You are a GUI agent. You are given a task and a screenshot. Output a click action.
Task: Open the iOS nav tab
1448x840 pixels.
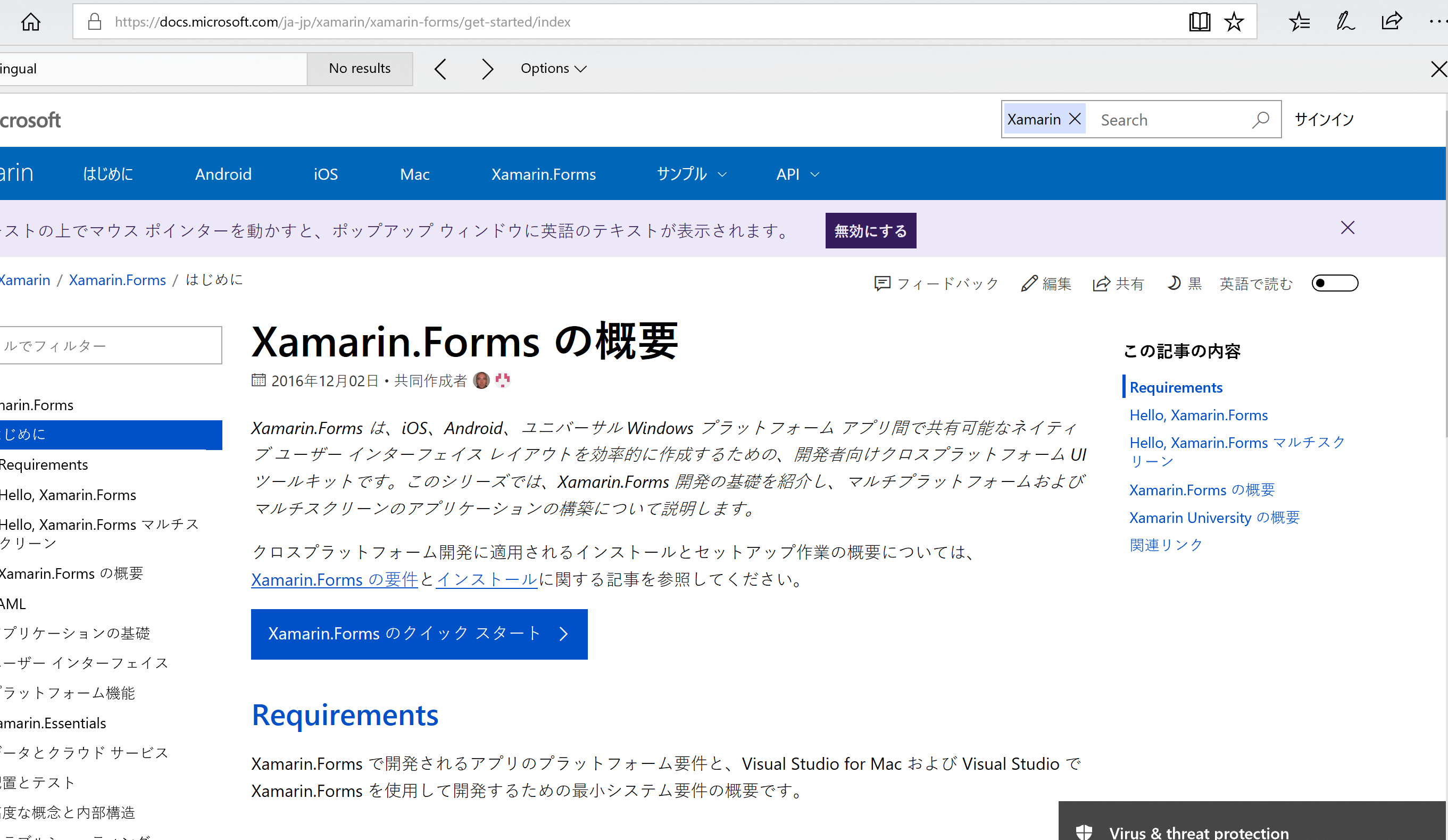click(x=326, y=174)
